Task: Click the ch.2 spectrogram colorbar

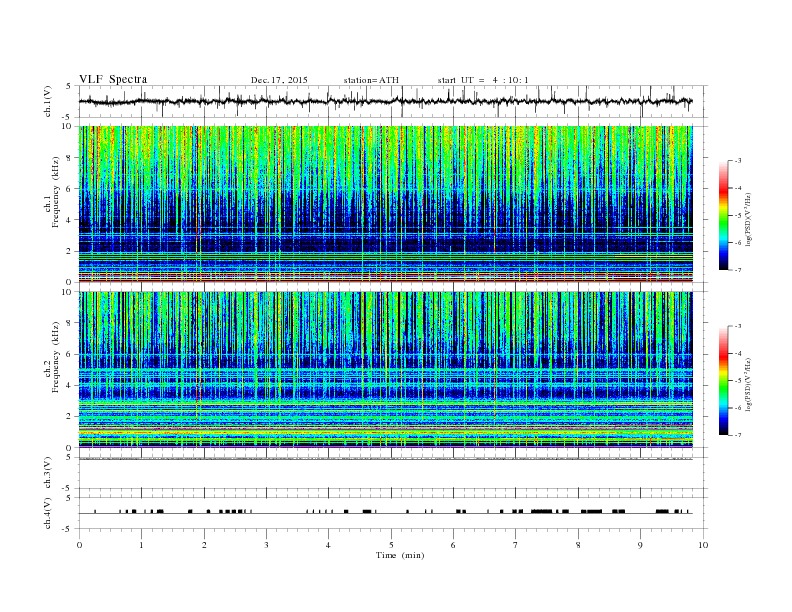Action: point(723,381)
